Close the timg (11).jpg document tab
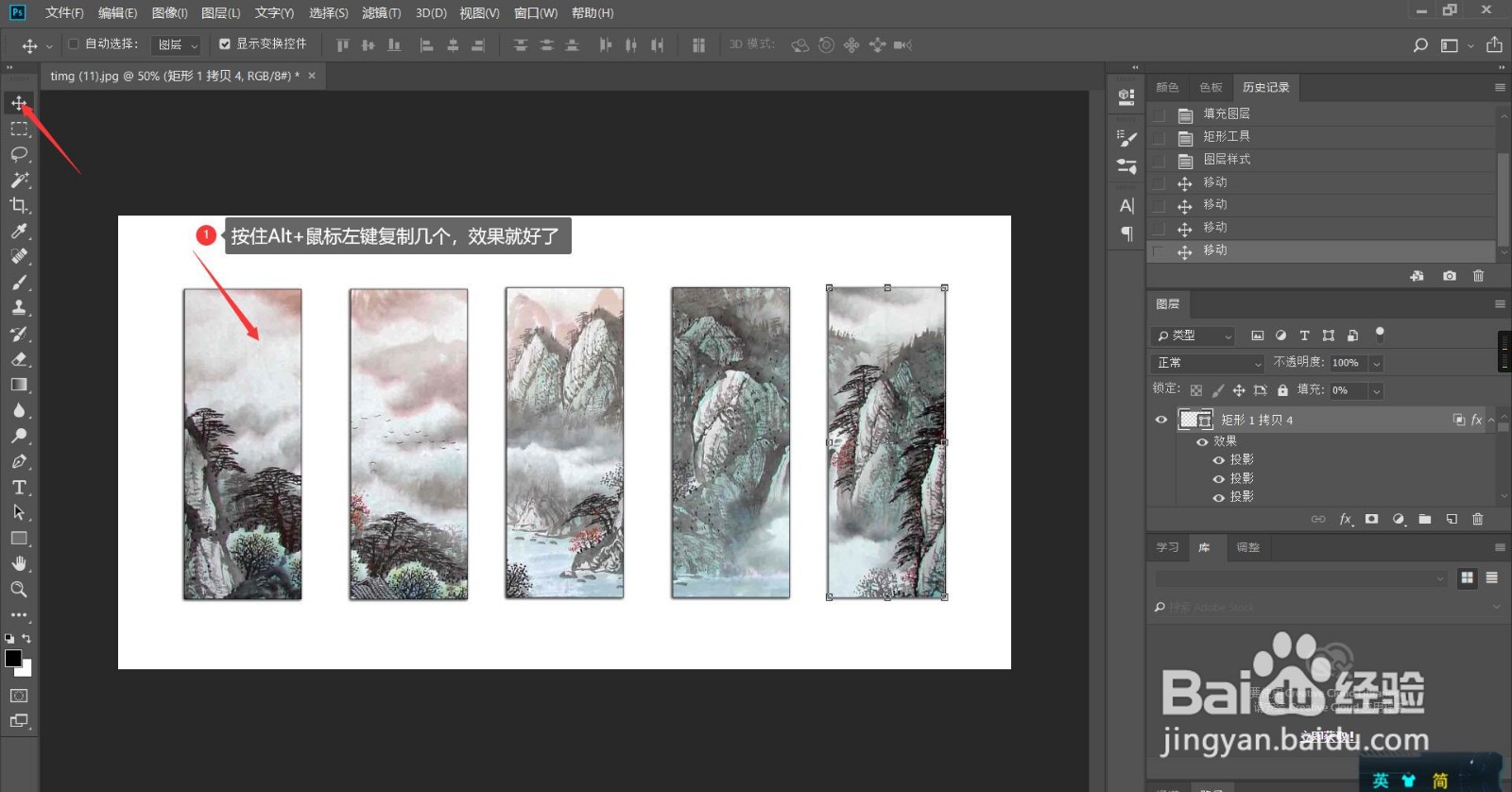 coord(312,76)
